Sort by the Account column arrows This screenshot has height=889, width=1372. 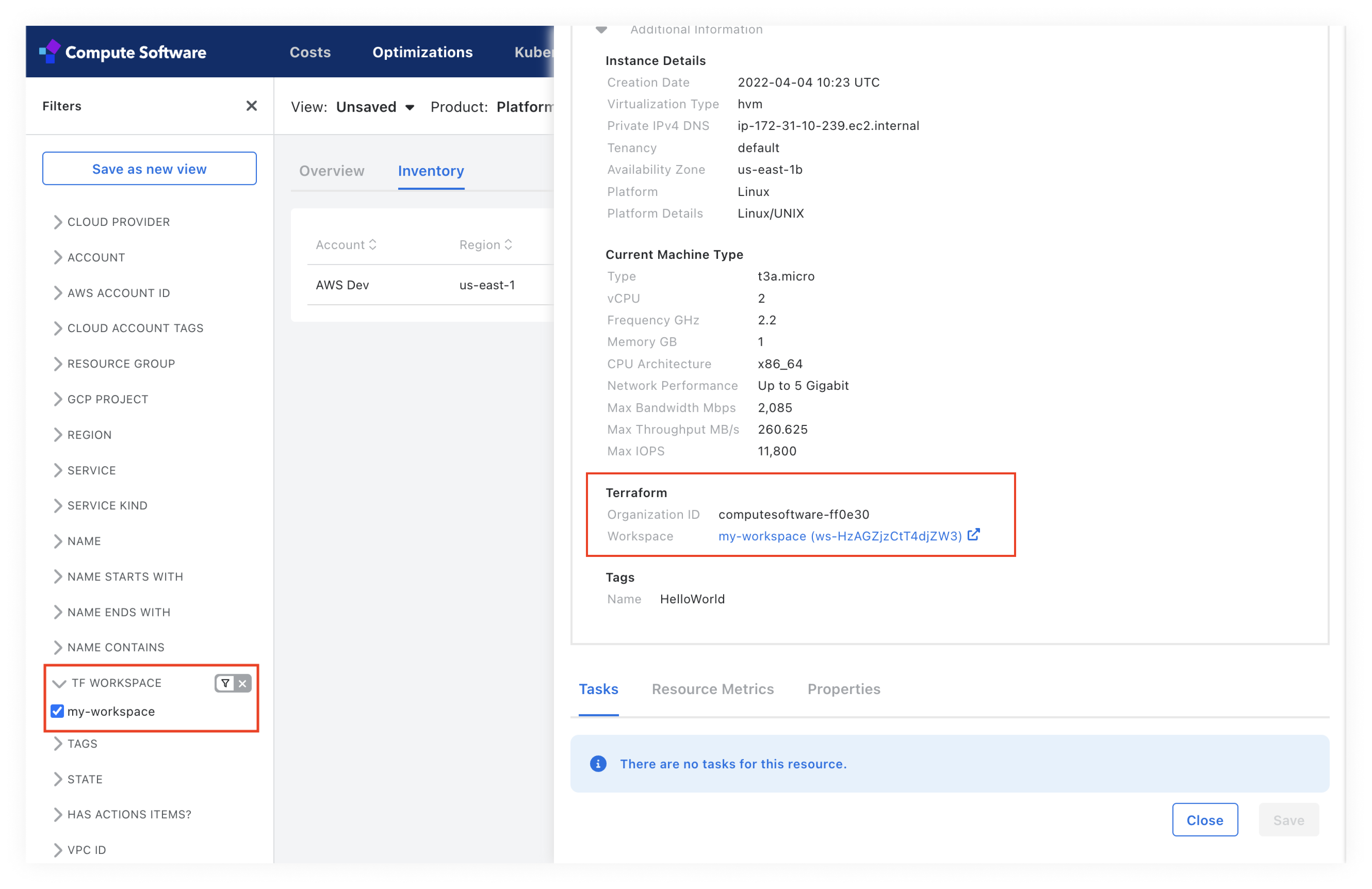373,245
